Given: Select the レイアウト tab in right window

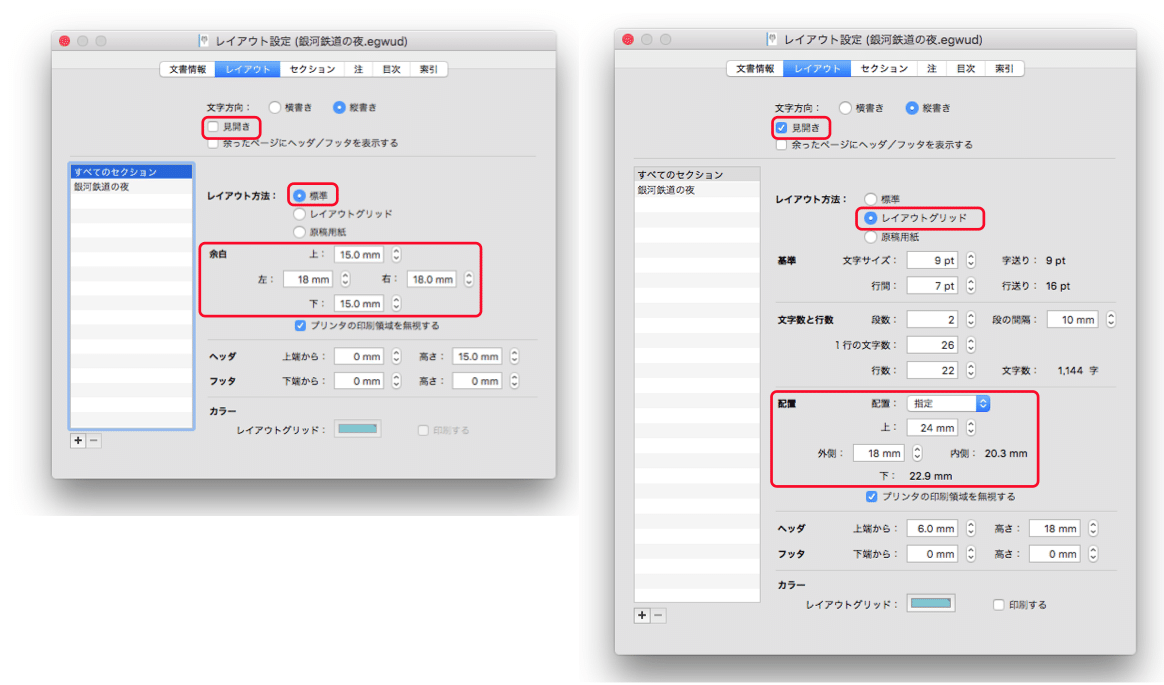Looking at the screenshot, I should 817,68.
